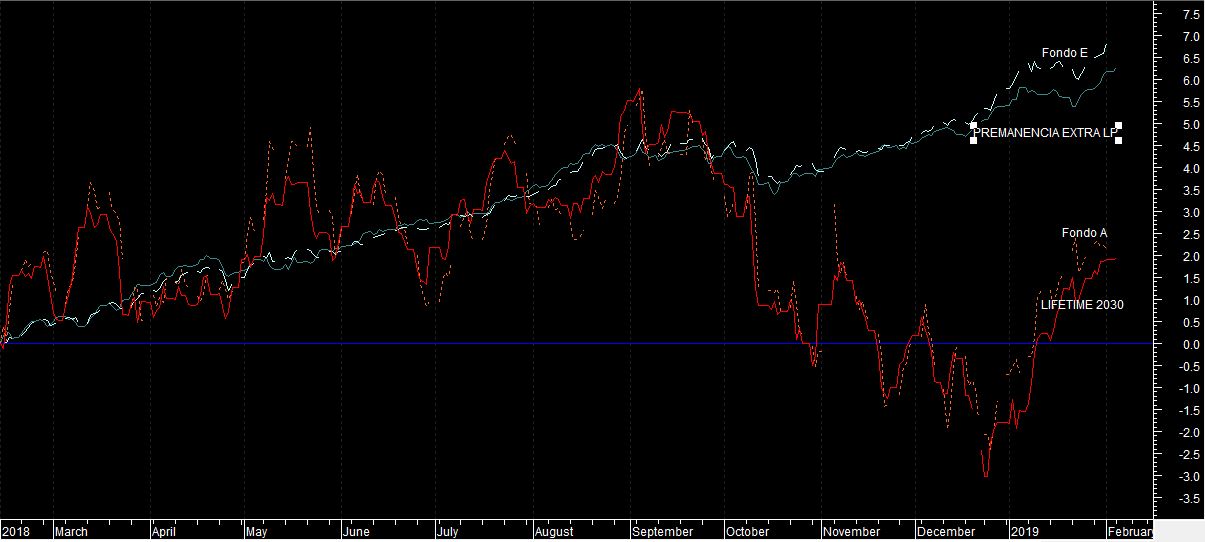Click the 6.0 value on the price scale
Viewport: 1205px width, 542px height.
[x=1192, y=81]
